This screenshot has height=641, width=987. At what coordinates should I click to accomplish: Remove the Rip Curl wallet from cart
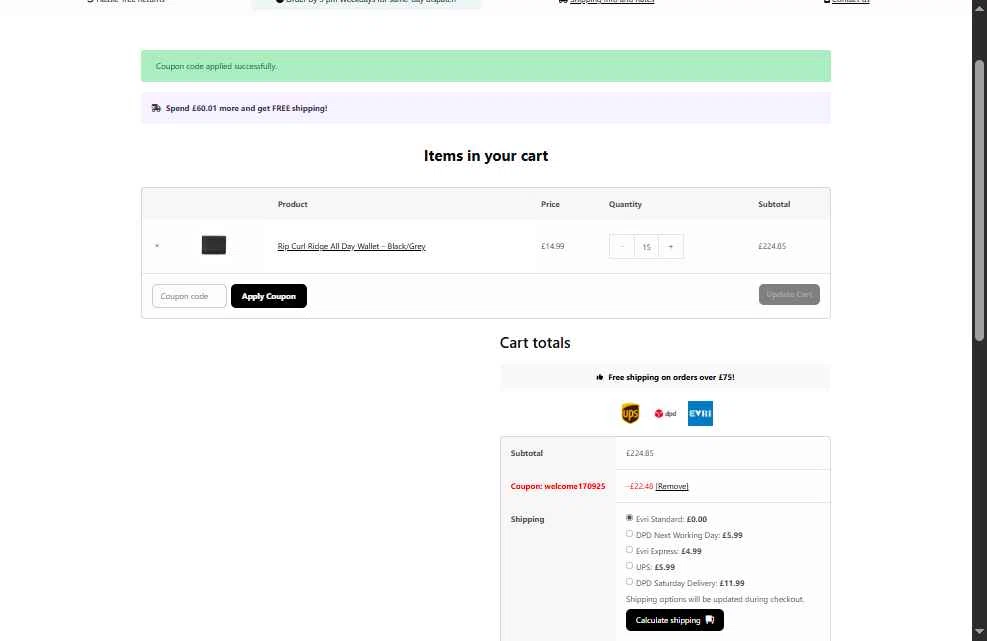[157, 246]
